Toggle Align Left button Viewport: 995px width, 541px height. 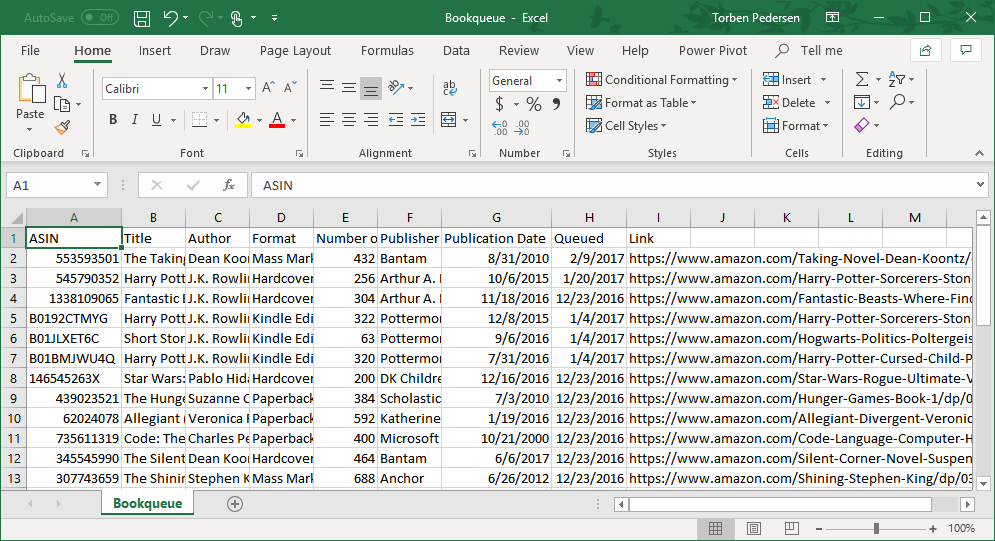click(327, 119)
